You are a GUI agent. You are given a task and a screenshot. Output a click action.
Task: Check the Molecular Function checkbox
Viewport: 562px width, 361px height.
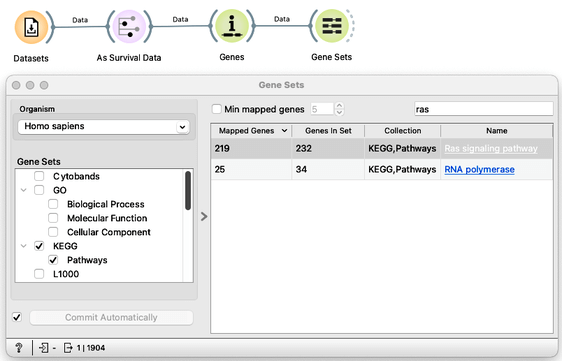coord(53,218)
